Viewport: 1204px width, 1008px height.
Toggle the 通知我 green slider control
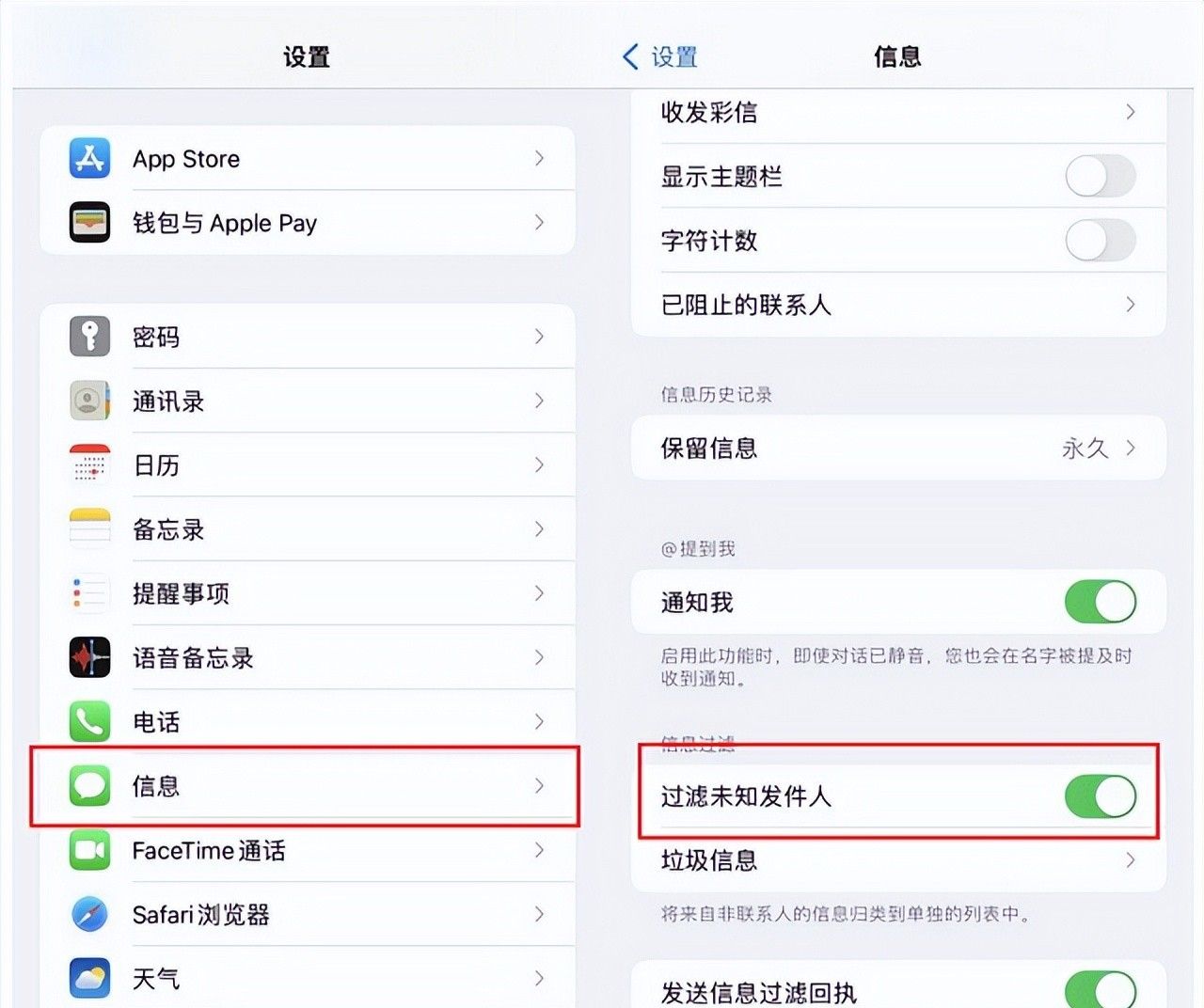pyautogui.click(x=1101, y=602)
